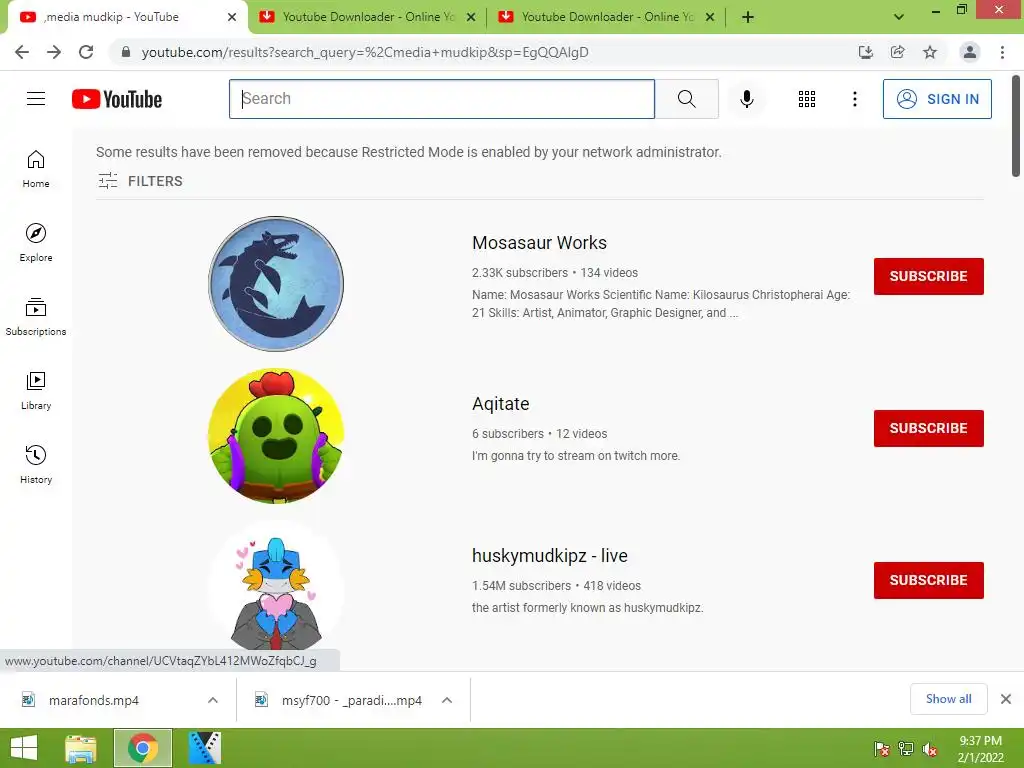Open the Windows Start menu
The width and height of the screenshot is (1024, 768).
(24, 748)
